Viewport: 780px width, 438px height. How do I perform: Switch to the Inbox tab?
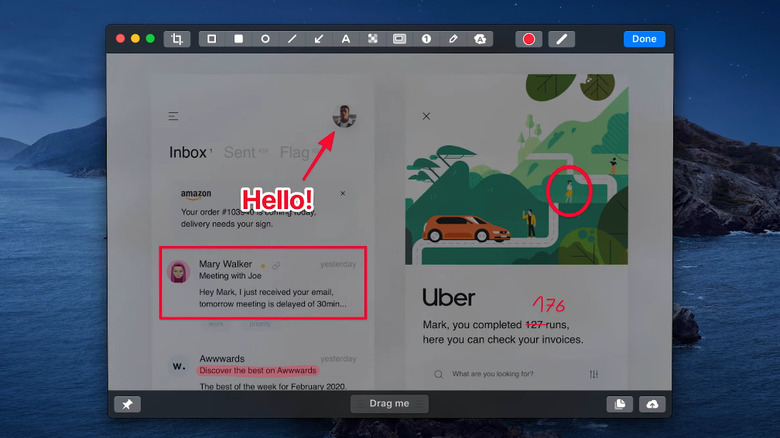click(188, 152)
